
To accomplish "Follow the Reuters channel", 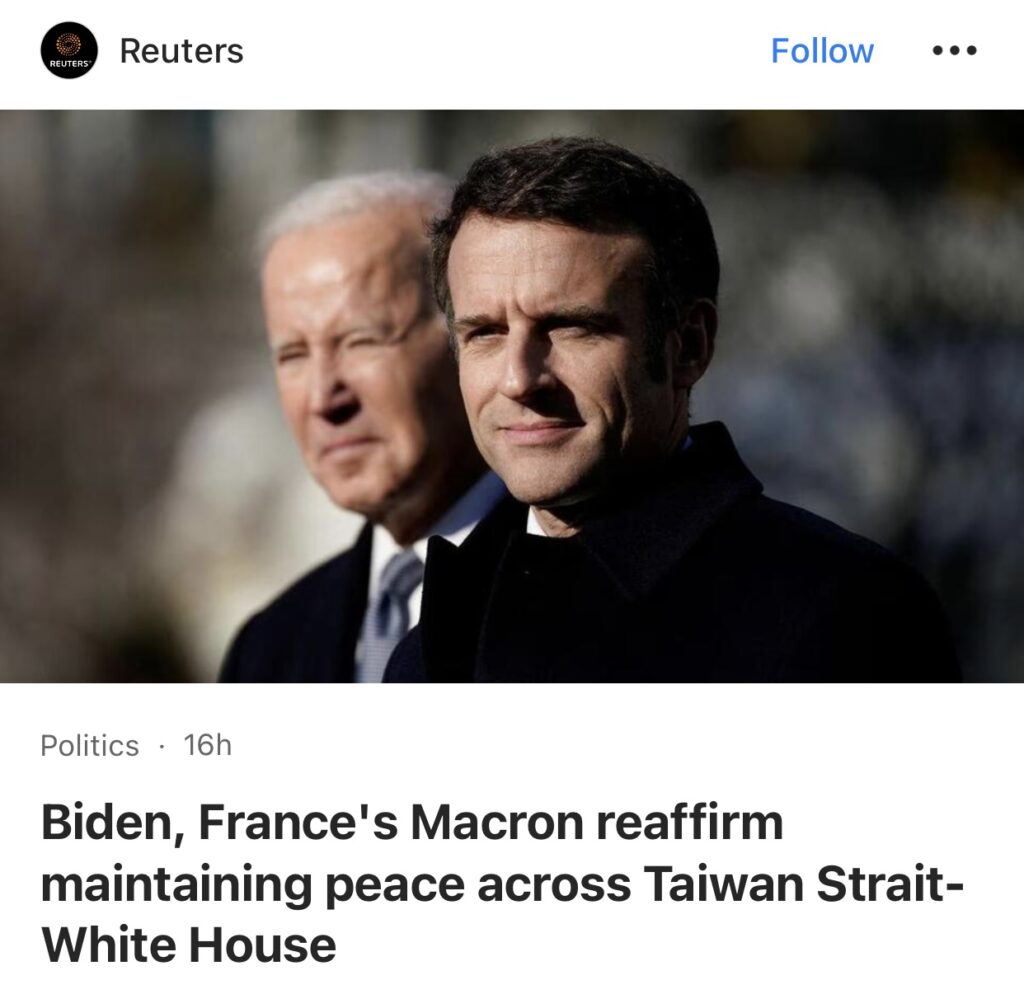I will (822, 50).
